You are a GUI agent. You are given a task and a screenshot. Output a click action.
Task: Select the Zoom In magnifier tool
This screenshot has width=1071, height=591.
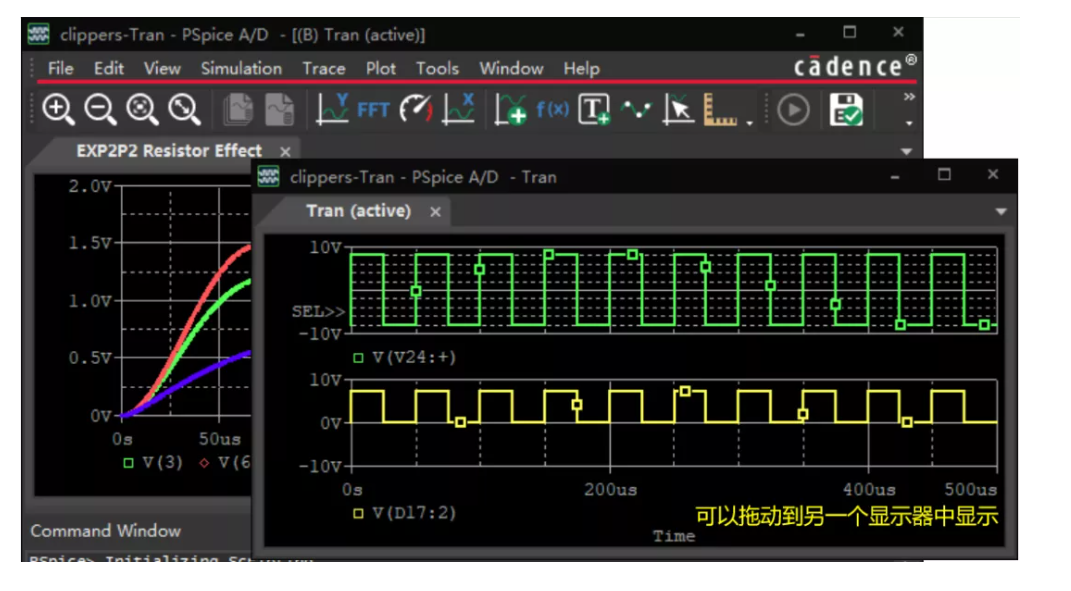click(58, 109)
